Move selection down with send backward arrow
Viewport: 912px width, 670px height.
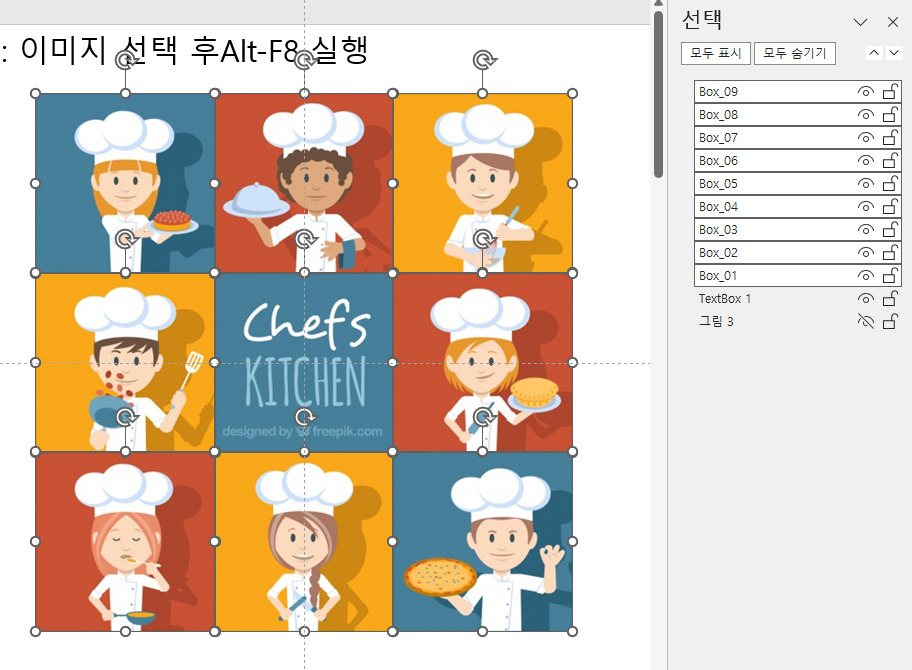[x=894, y=53]
